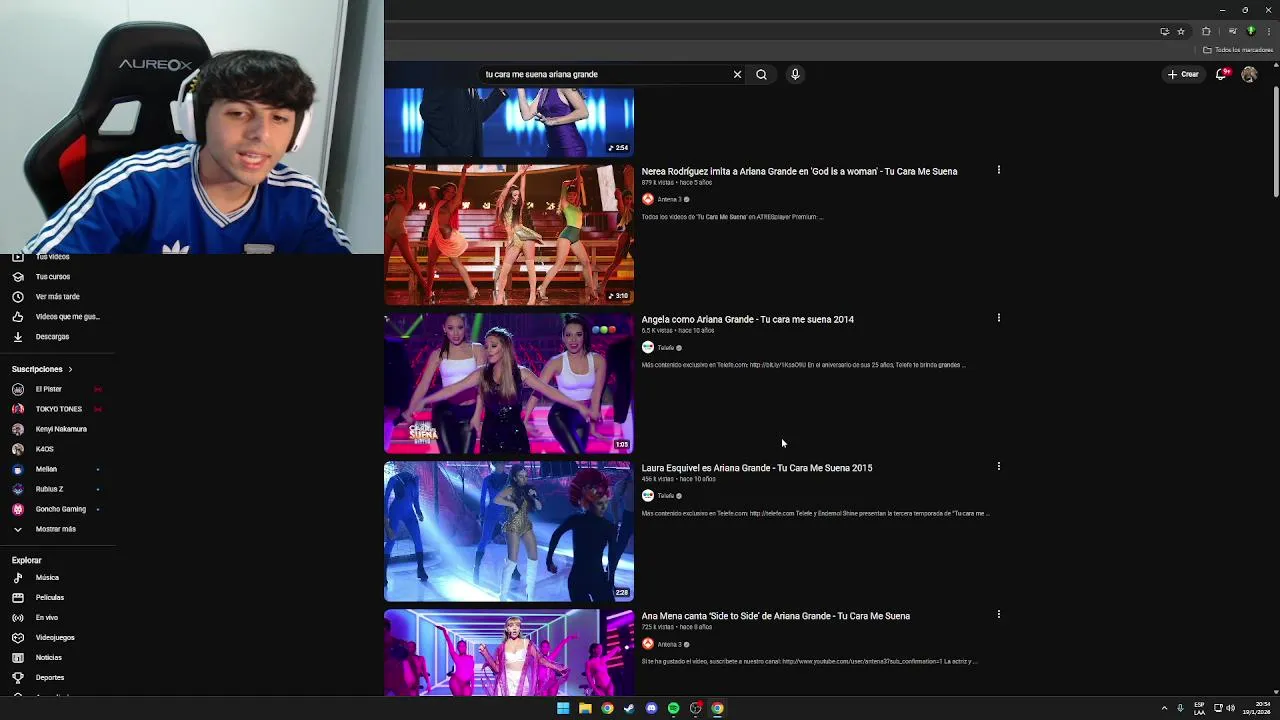The width and height of the screenshot is (1280, 720).
Task: Open Ana Mena 'Side to Side' title
Action: [775, 616]
